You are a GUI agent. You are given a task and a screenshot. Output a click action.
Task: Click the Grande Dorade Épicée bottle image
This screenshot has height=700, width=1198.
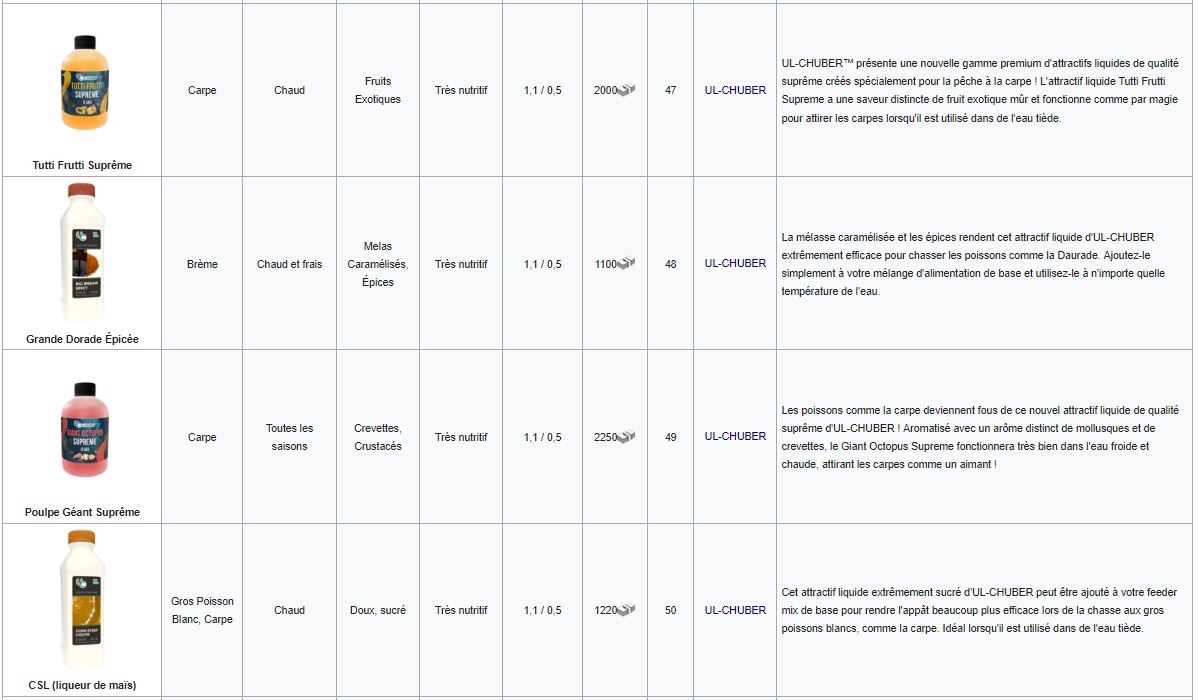click(x=82, y=252)
